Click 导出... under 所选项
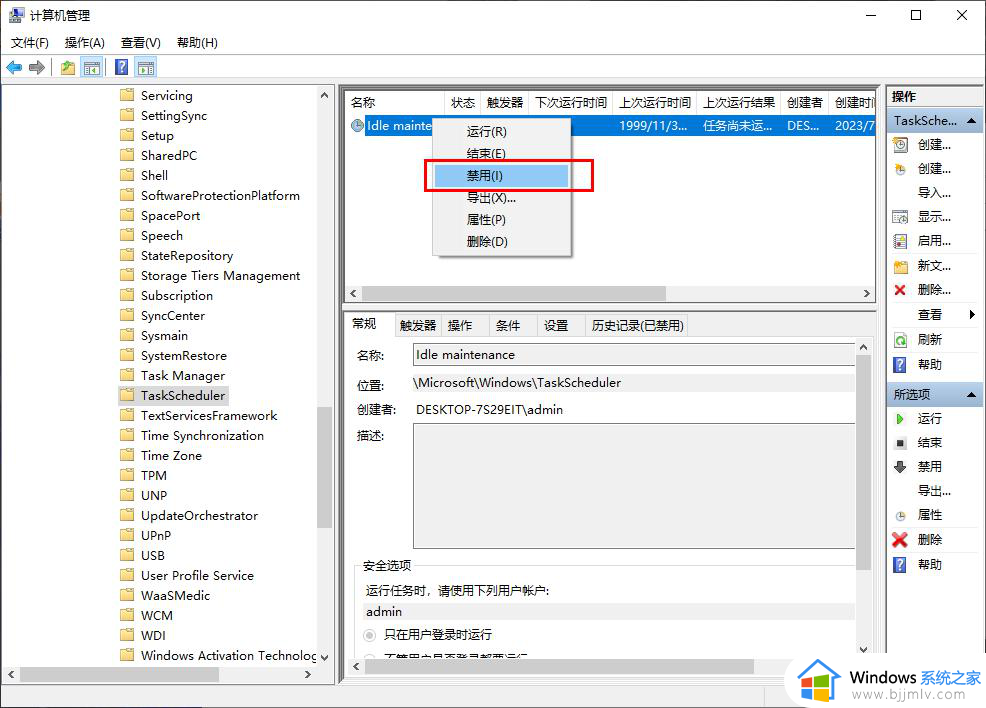This screenshot has width=986, height=708. [x=934, y=491]
